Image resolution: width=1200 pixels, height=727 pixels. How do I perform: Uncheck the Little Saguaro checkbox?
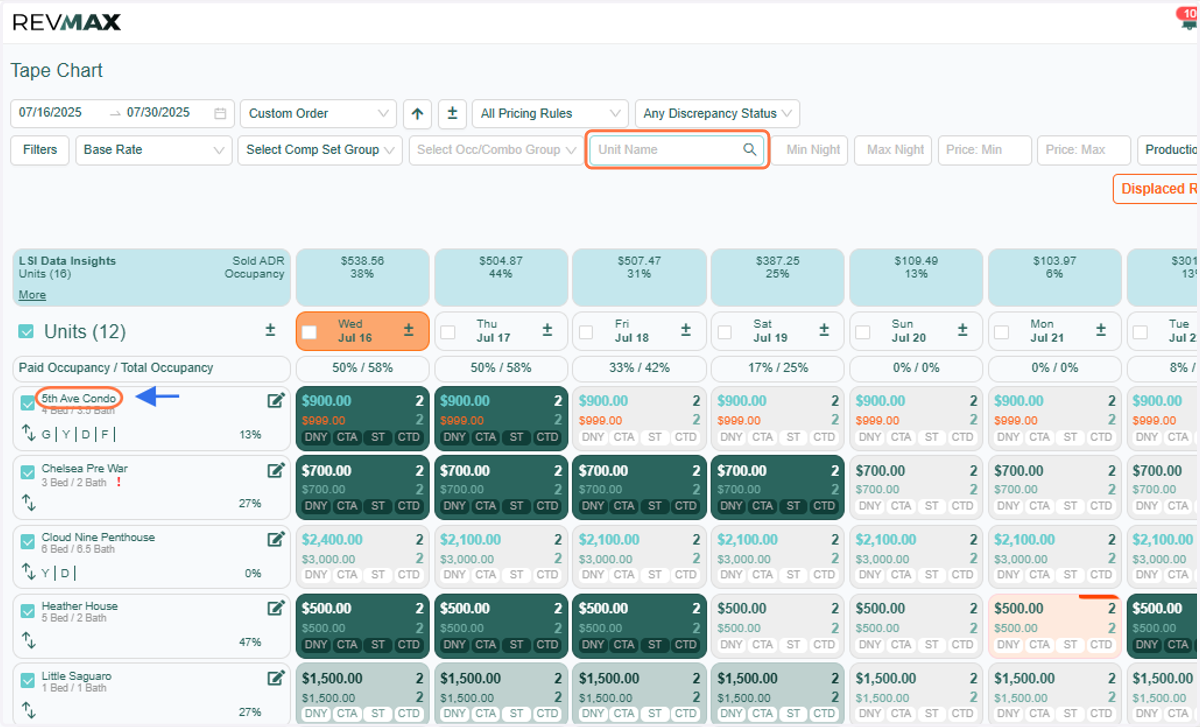28,680
